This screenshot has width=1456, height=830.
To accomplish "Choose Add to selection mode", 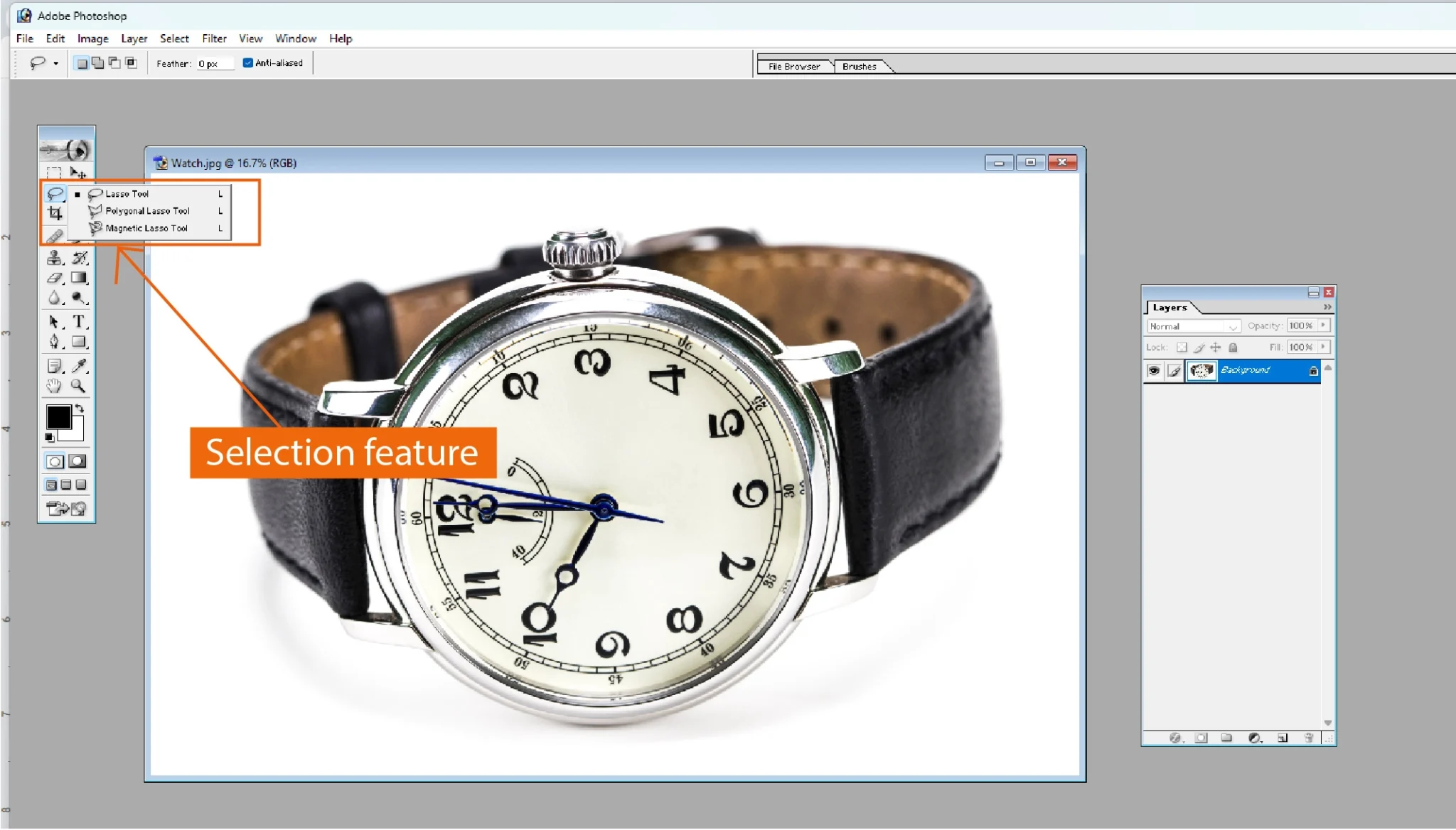I will tap(98, 63).
